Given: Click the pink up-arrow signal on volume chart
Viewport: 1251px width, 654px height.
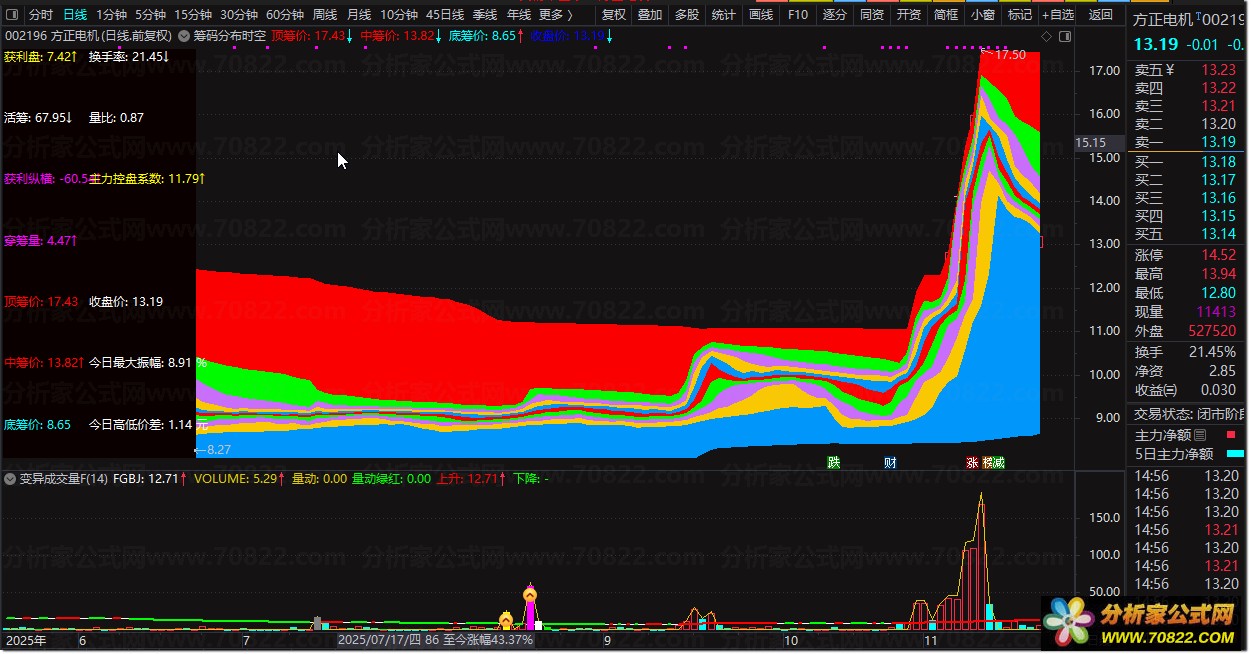Looking at the screenshot, I should [530, 594].
